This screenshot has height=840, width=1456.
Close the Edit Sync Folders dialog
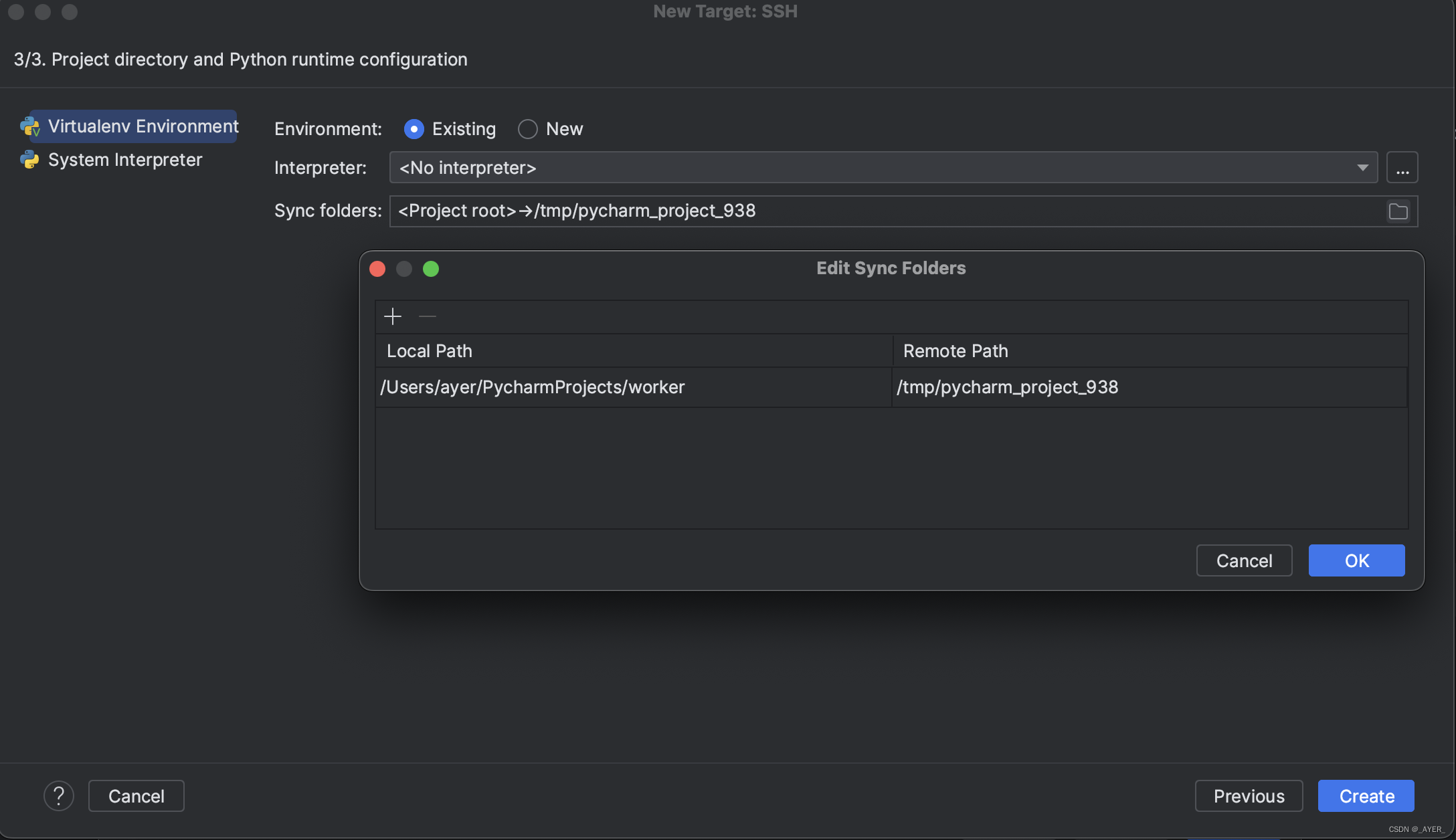coord(377,269)
